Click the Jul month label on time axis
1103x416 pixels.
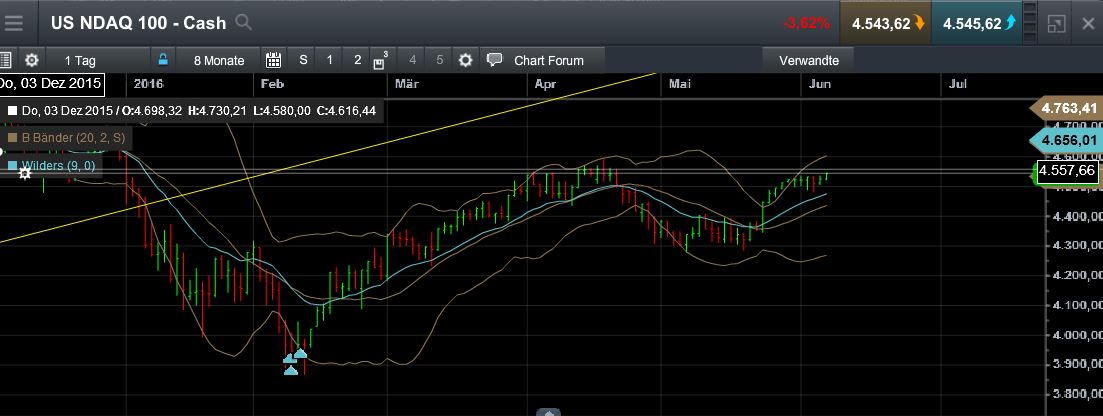tap(957, 84)
